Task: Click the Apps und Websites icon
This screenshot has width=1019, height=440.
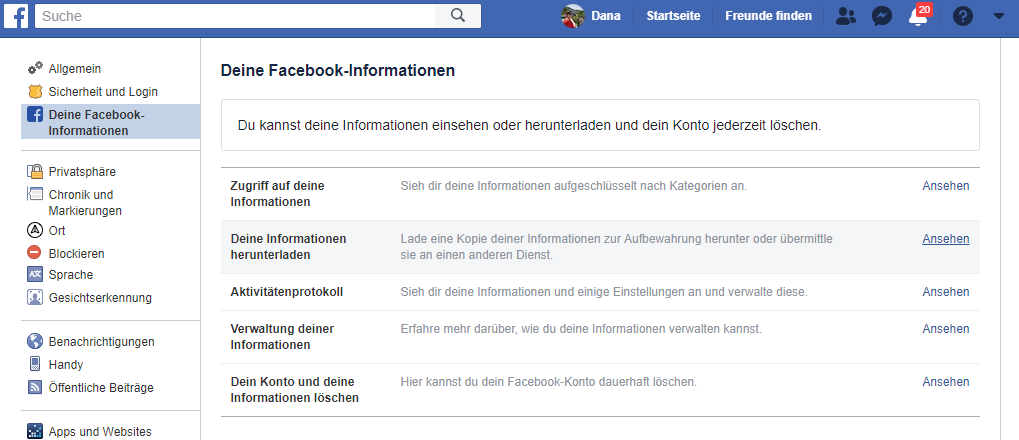Action: tap(34, 431)
